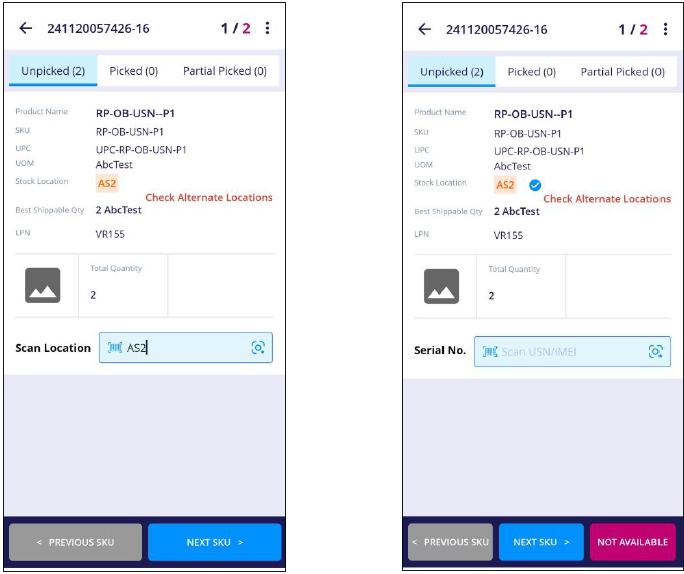Switch to Partial Picked (0) tab on right screen
The height and width of the screenshot is (574, 684).
[622, 72]
